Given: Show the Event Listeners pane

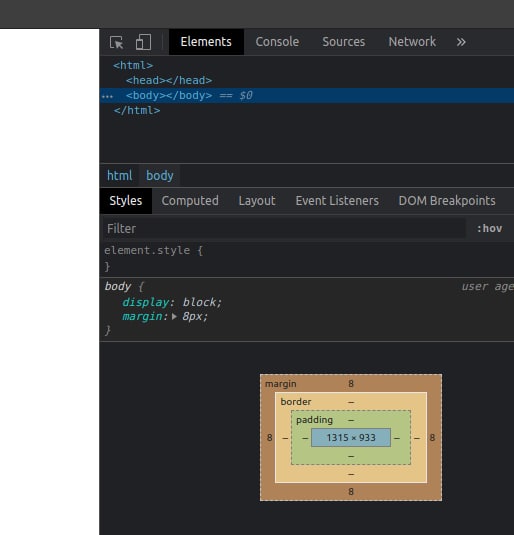Looking at the screenshot, I should pyautogui.click(x=337, y=201).
